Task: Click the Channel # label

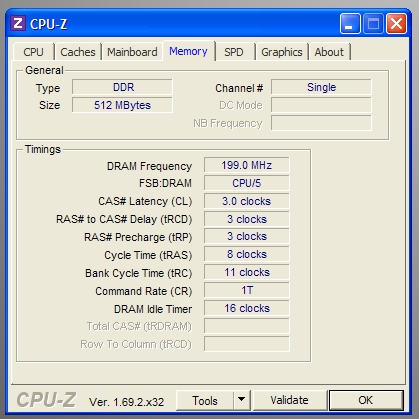Action: coord(239,88)
